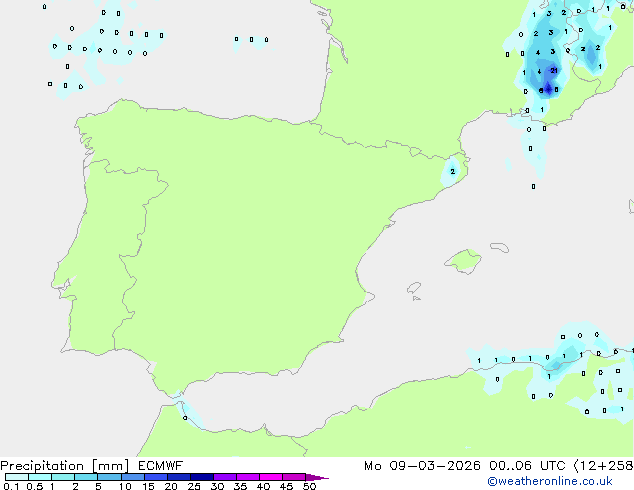Viewport: 634px width, 490px height.
Task: Pick the 30–35 mm purple legend swatch
Action: (225, 477)
